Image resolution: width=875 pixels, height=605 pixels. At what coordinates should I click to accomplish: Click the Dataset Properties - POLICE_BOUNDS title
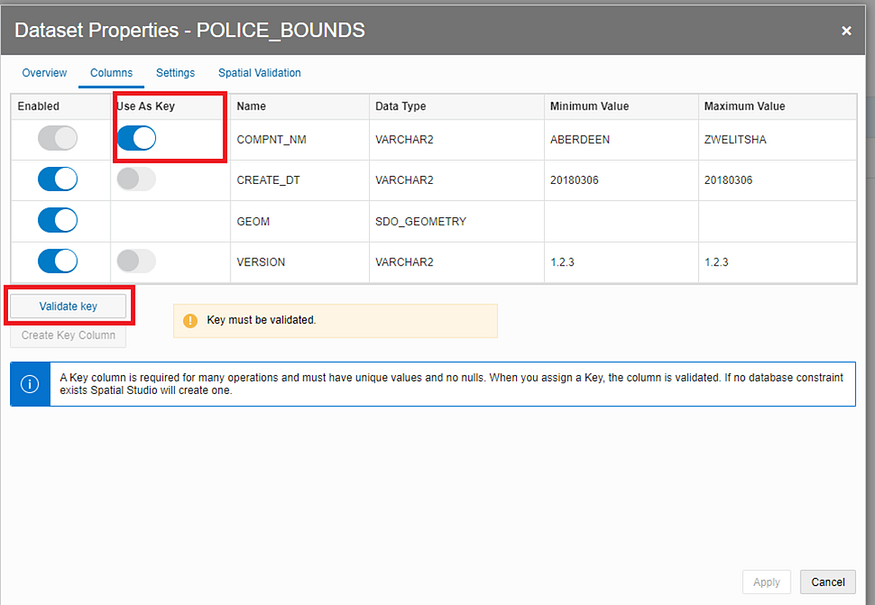pyautogui.click(x=190, y=30)
